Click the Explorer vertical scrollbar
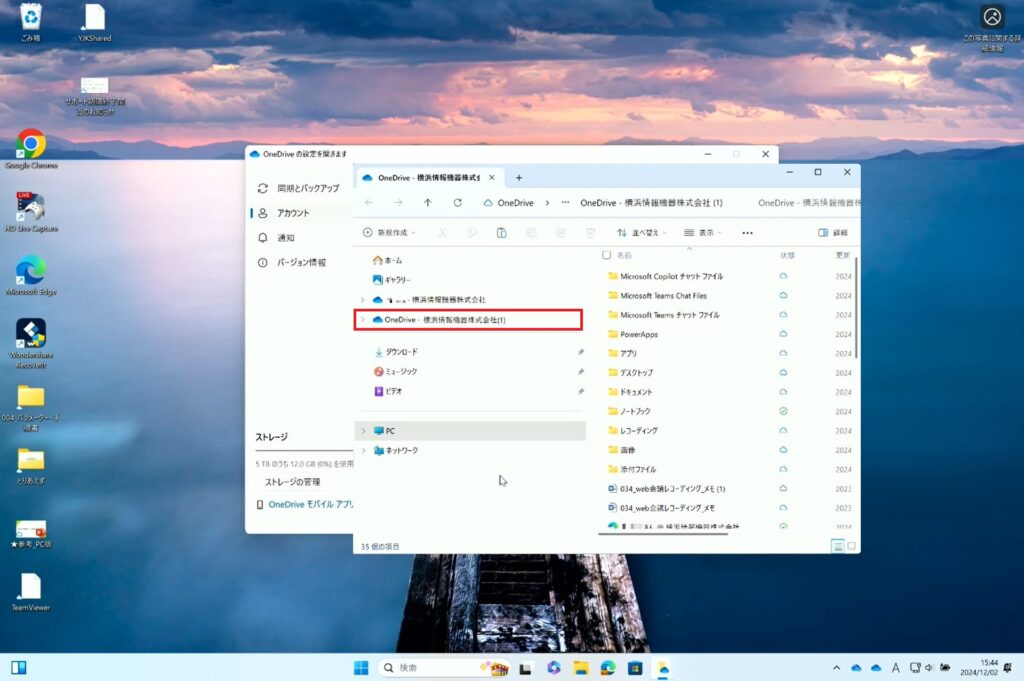Viewport: 1024px width, 681px height. [856, 307]
